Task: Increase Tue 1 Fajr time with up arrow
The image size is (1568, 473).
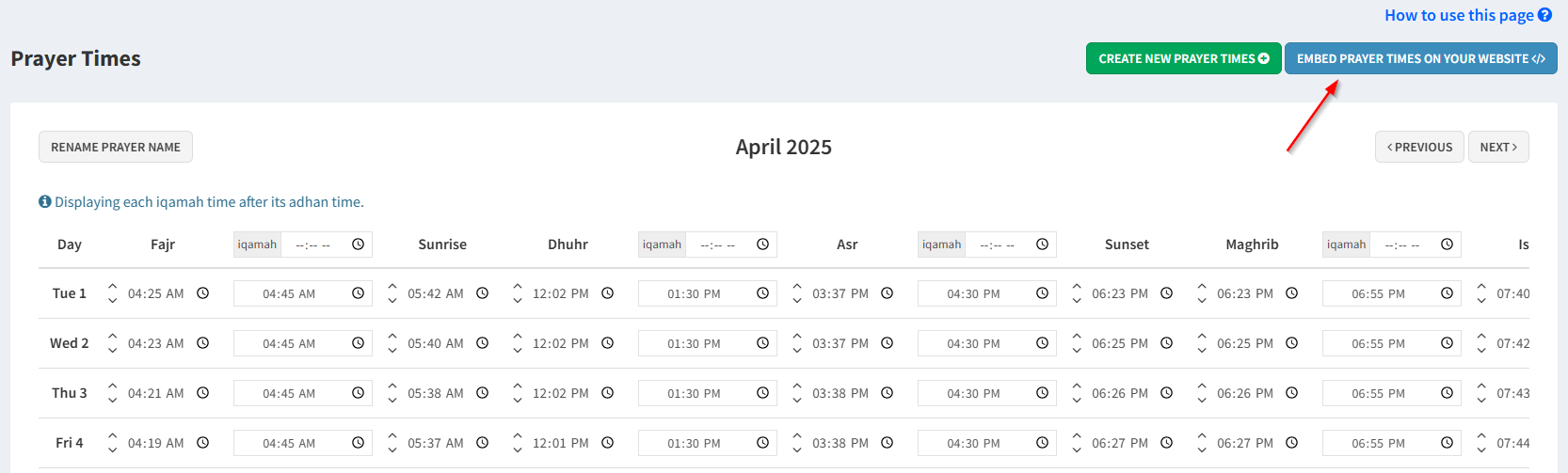Action: coord(113,286)
